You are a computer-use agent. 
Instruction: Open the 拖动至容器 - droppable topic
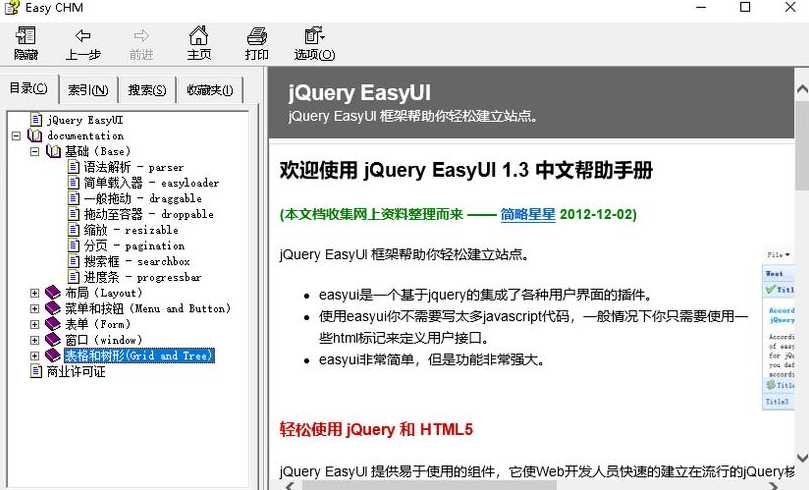(149, 214)
